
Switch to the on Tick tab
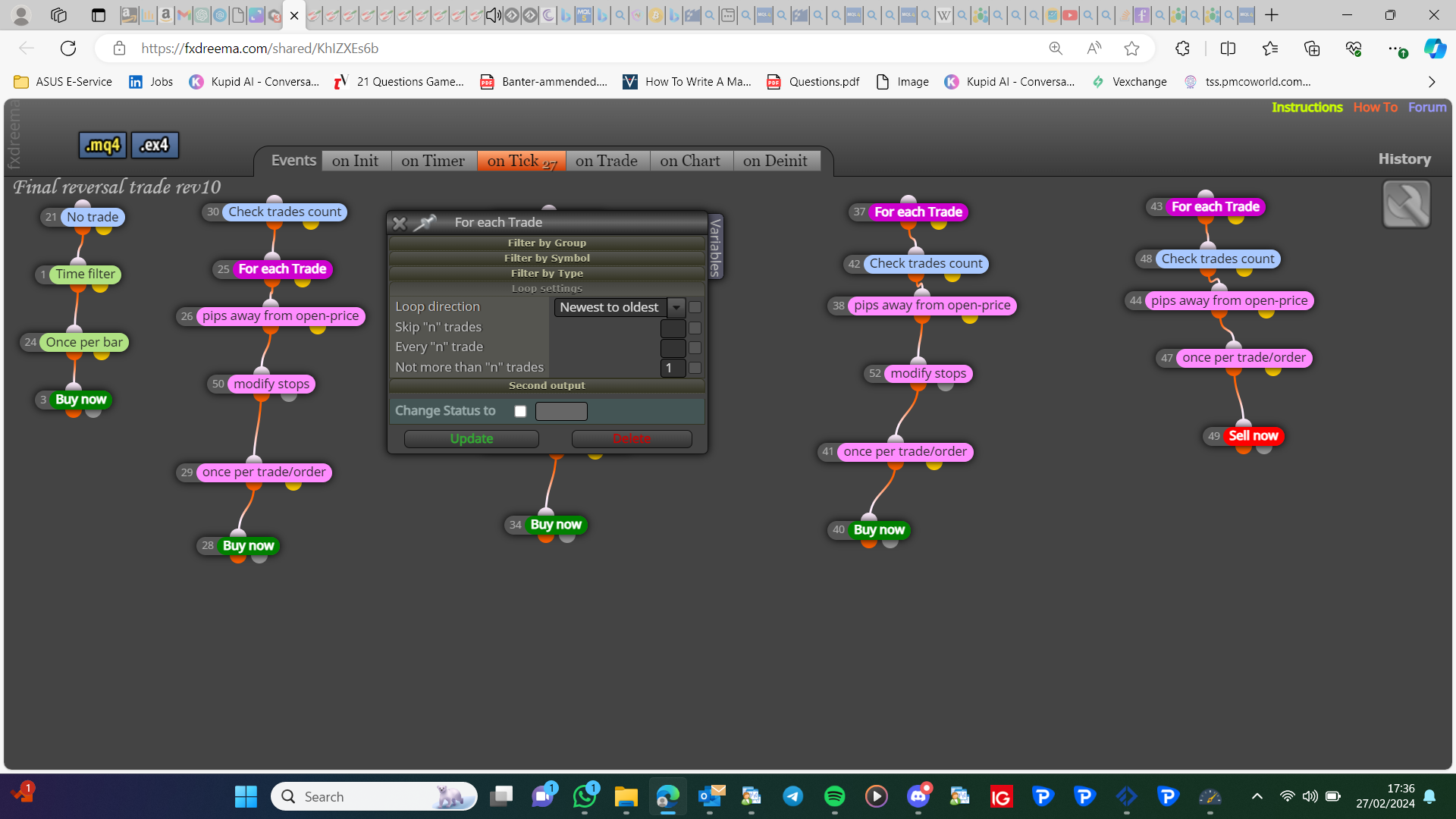point(522,161)
